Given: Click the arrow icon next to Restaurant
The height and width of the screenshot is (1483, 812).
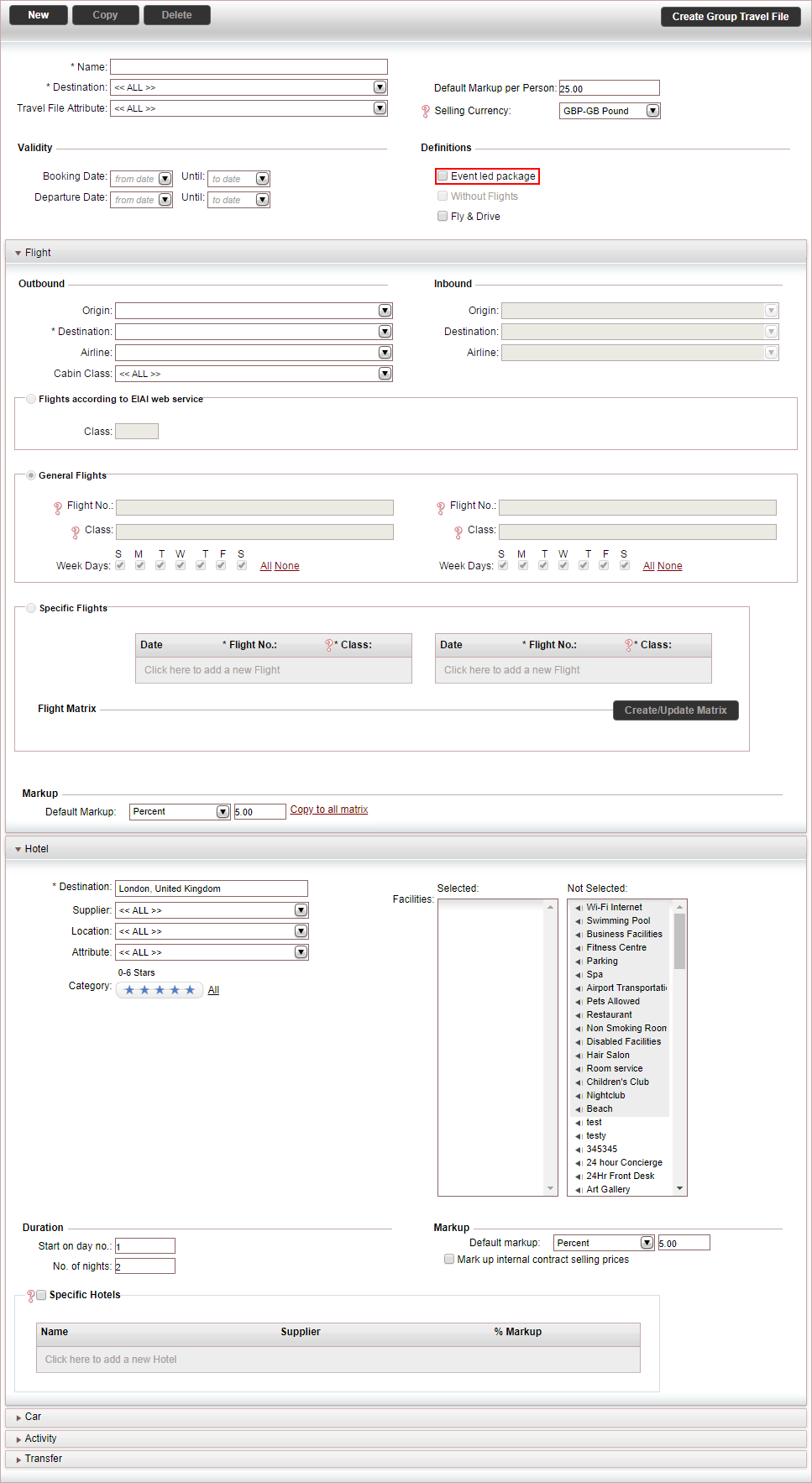Looking at the screenshot, I should [x=579, y=1015].
